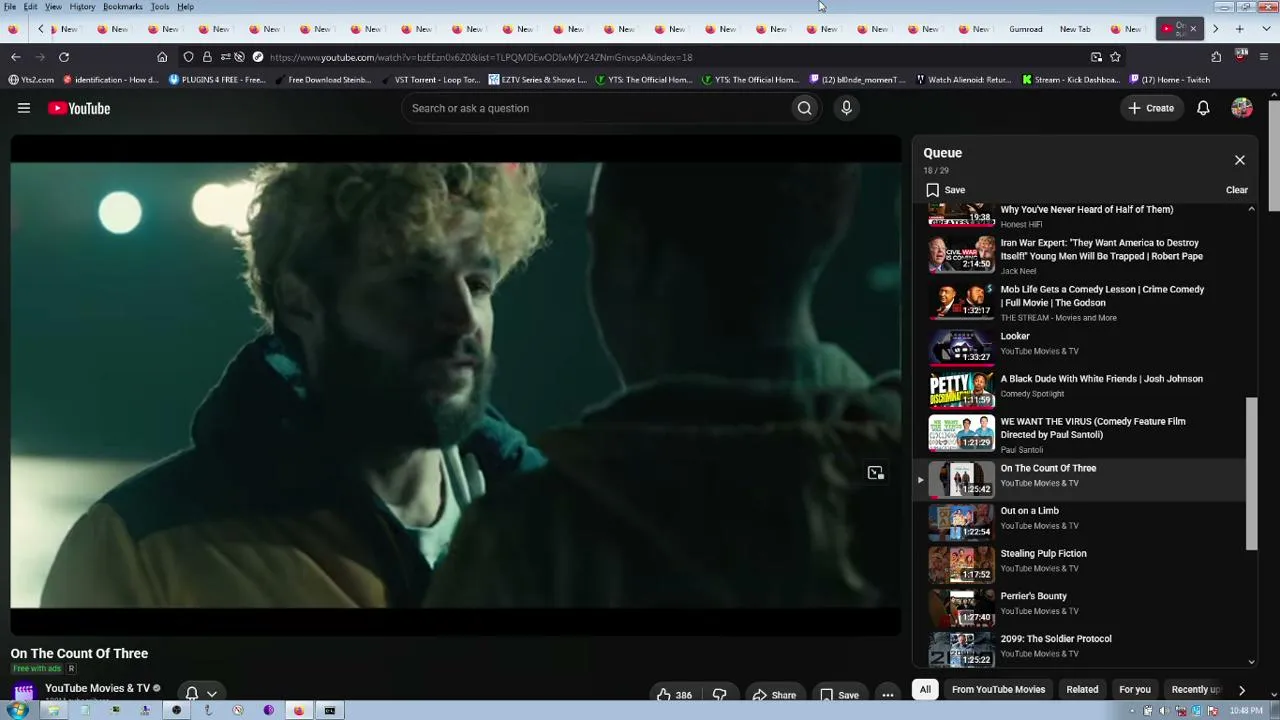
Task: Close the Queue panel
Action: [1240, 160]
